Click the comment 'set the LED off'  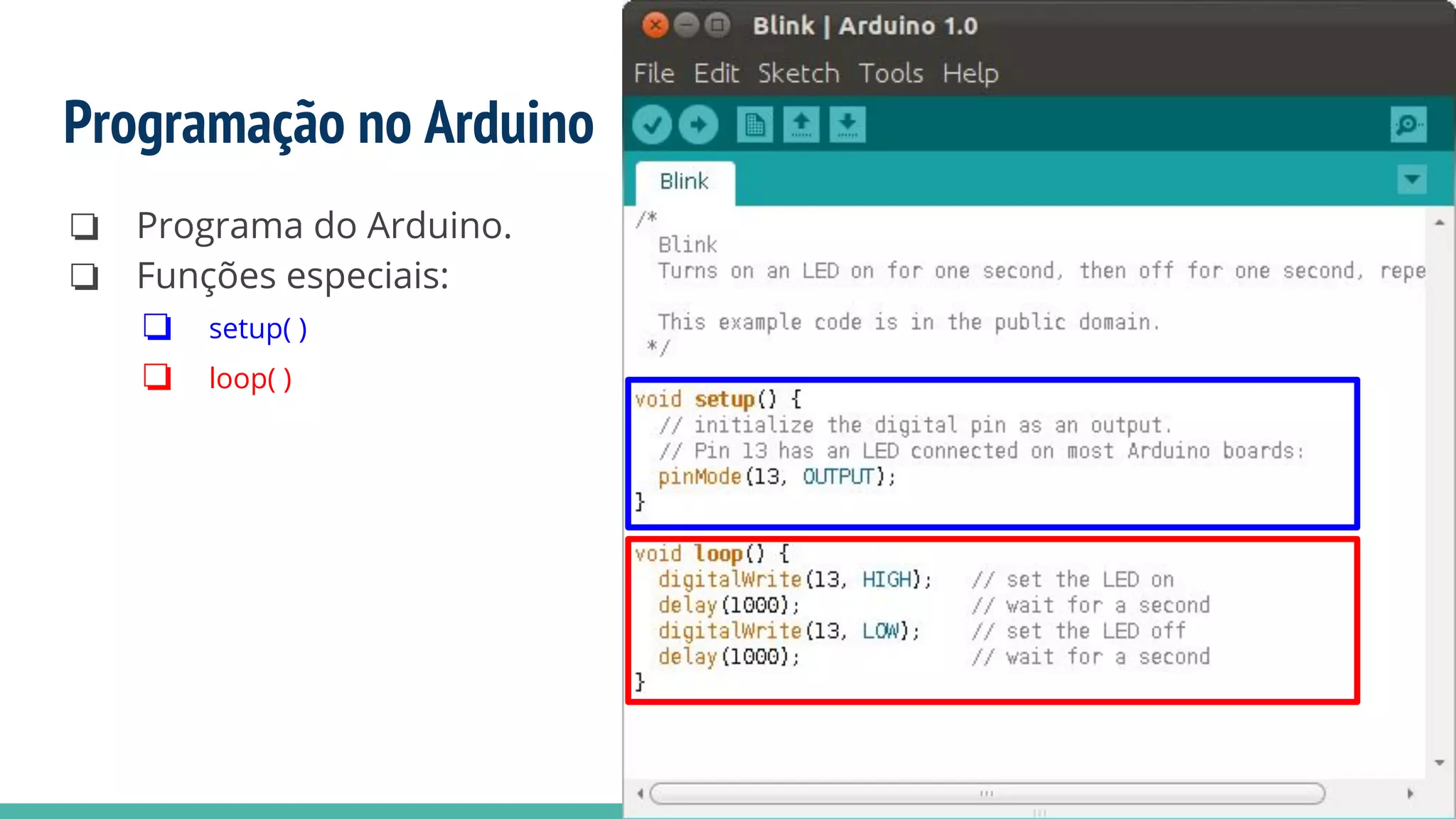point(1078,631)
